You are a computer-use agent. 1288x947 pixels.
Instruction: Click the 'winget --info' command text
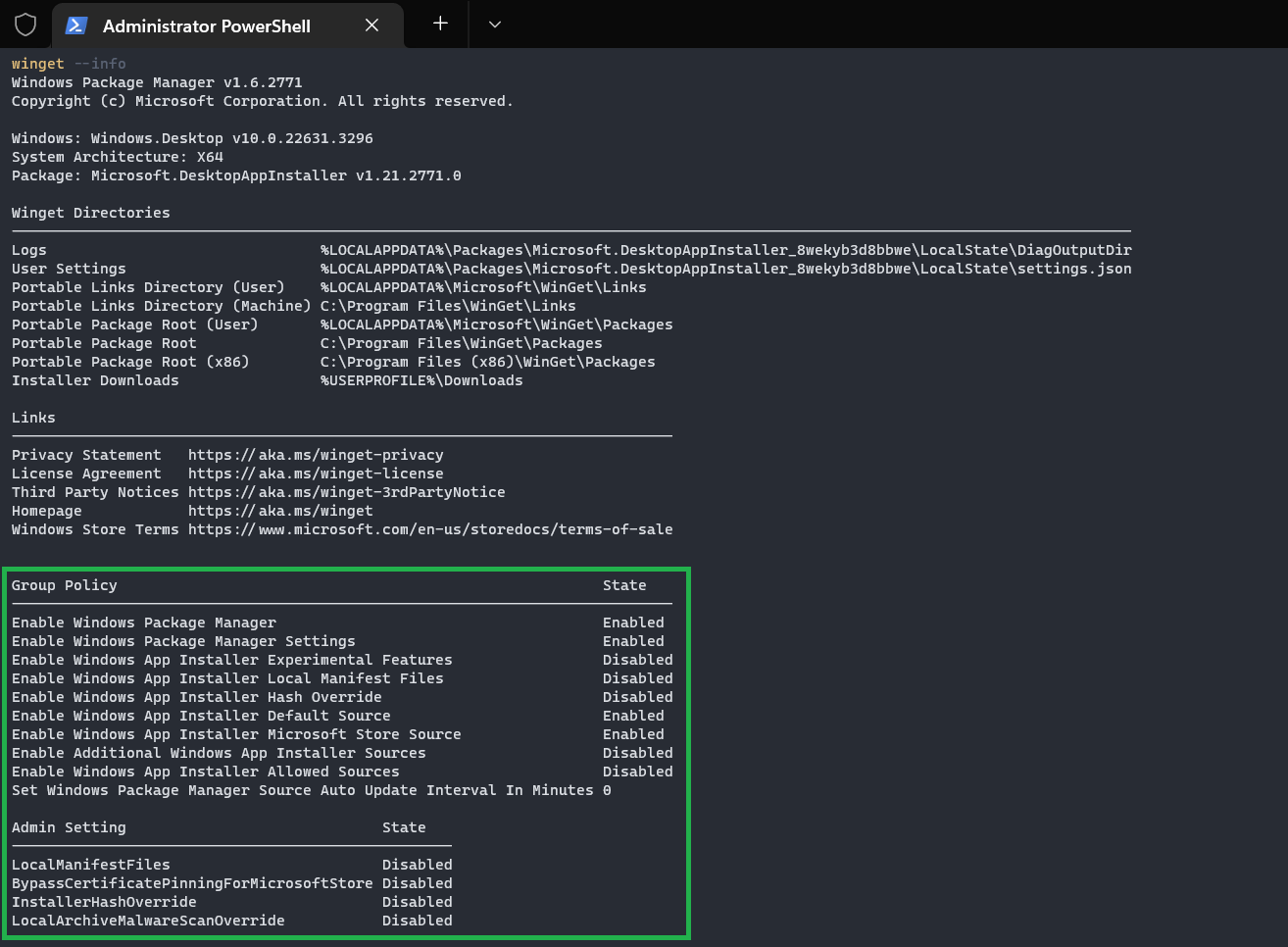[69, 64]
